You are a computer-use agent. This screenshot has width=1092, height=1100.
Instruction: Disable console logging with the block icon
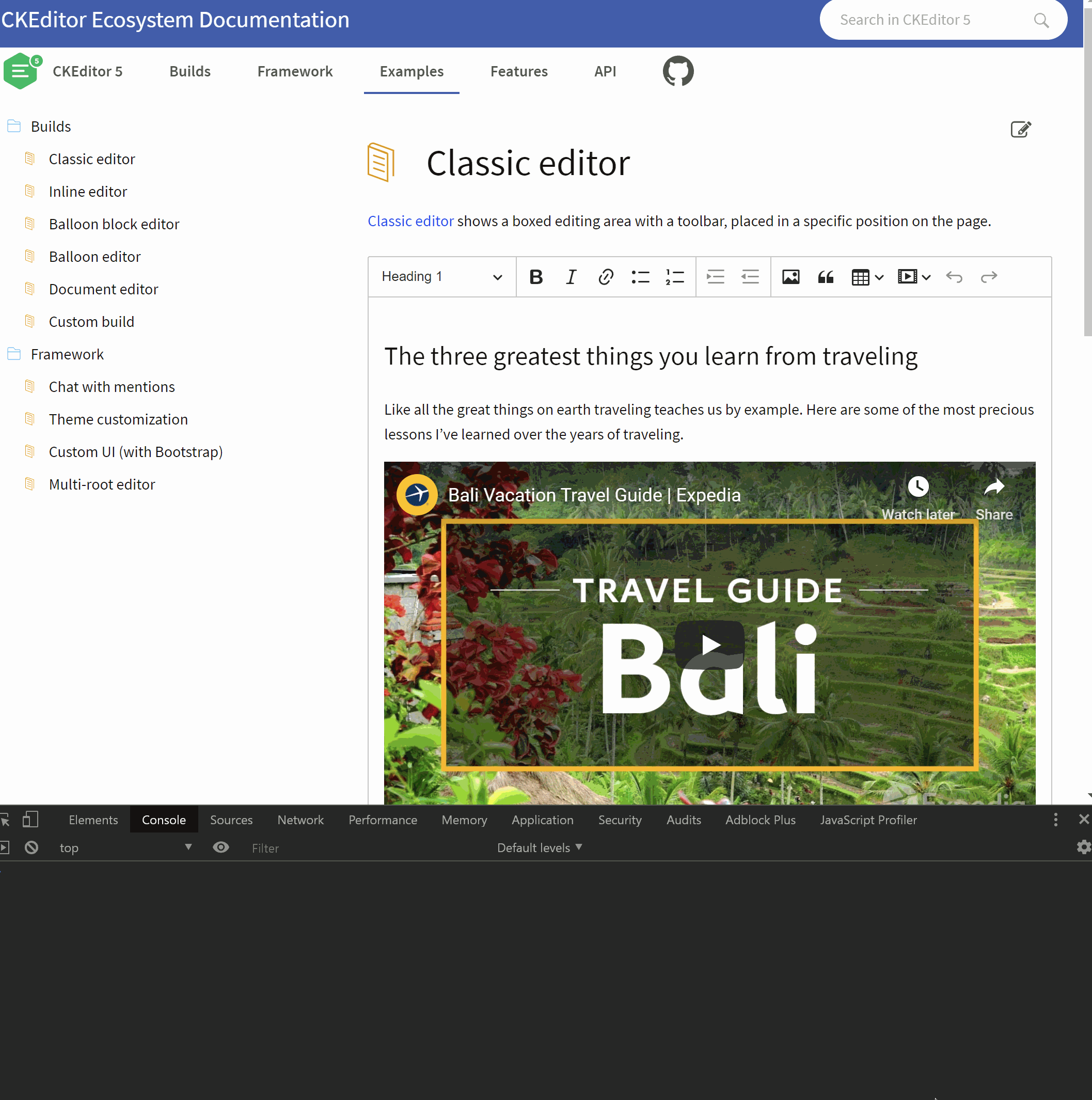pyautogui.click(x=31, y=847)
